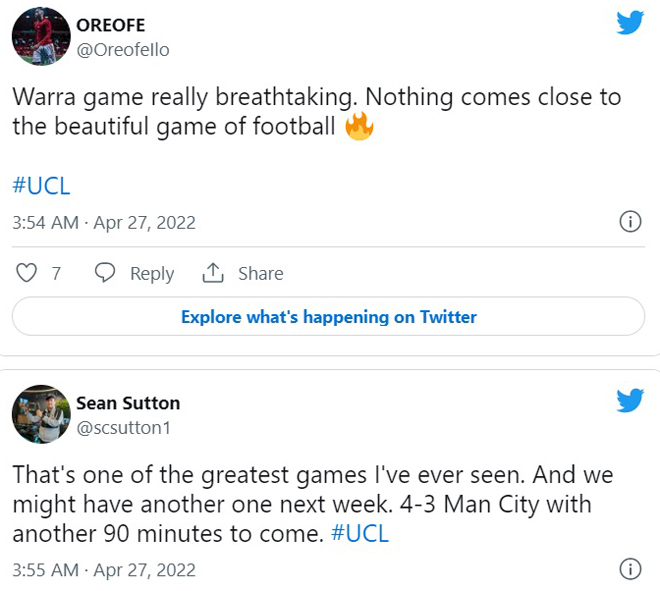The height and width of the screenshot is (591, 660).
Task: Like OREOFE's tweet with the heart icon
Action: pyautogui.click(x=26, y=273)
